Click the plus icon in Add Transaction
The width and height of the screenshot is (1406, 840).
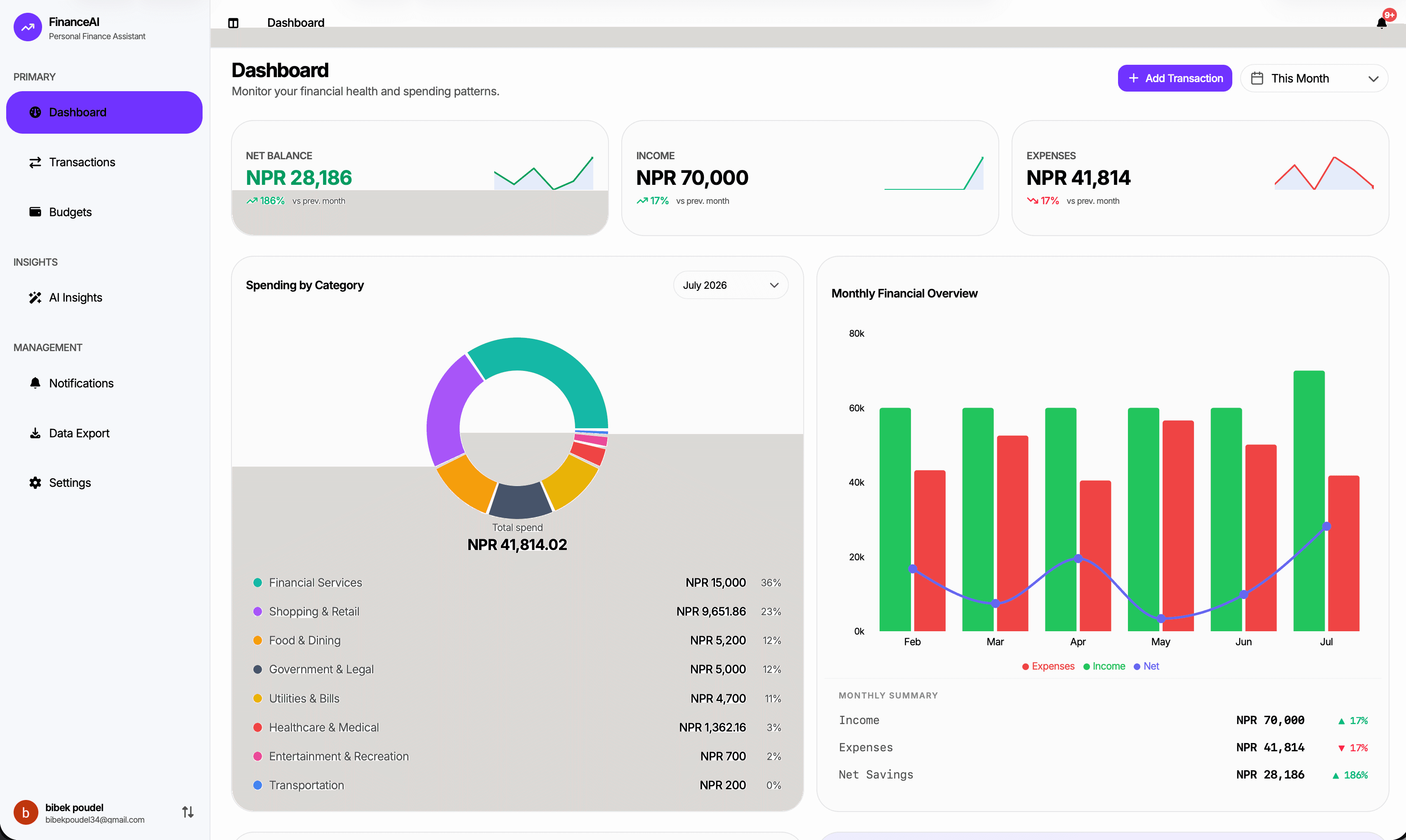tap(1133, 78)
